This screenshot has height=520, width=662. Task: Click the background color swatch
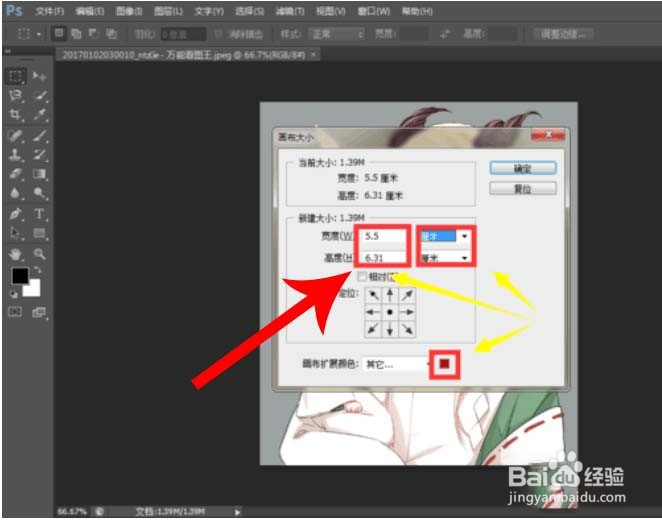pos(34,290)
